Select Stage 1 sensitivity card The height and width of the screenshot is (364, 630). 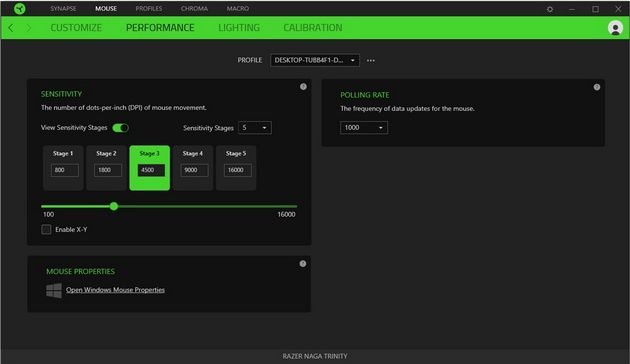point(63,168)
